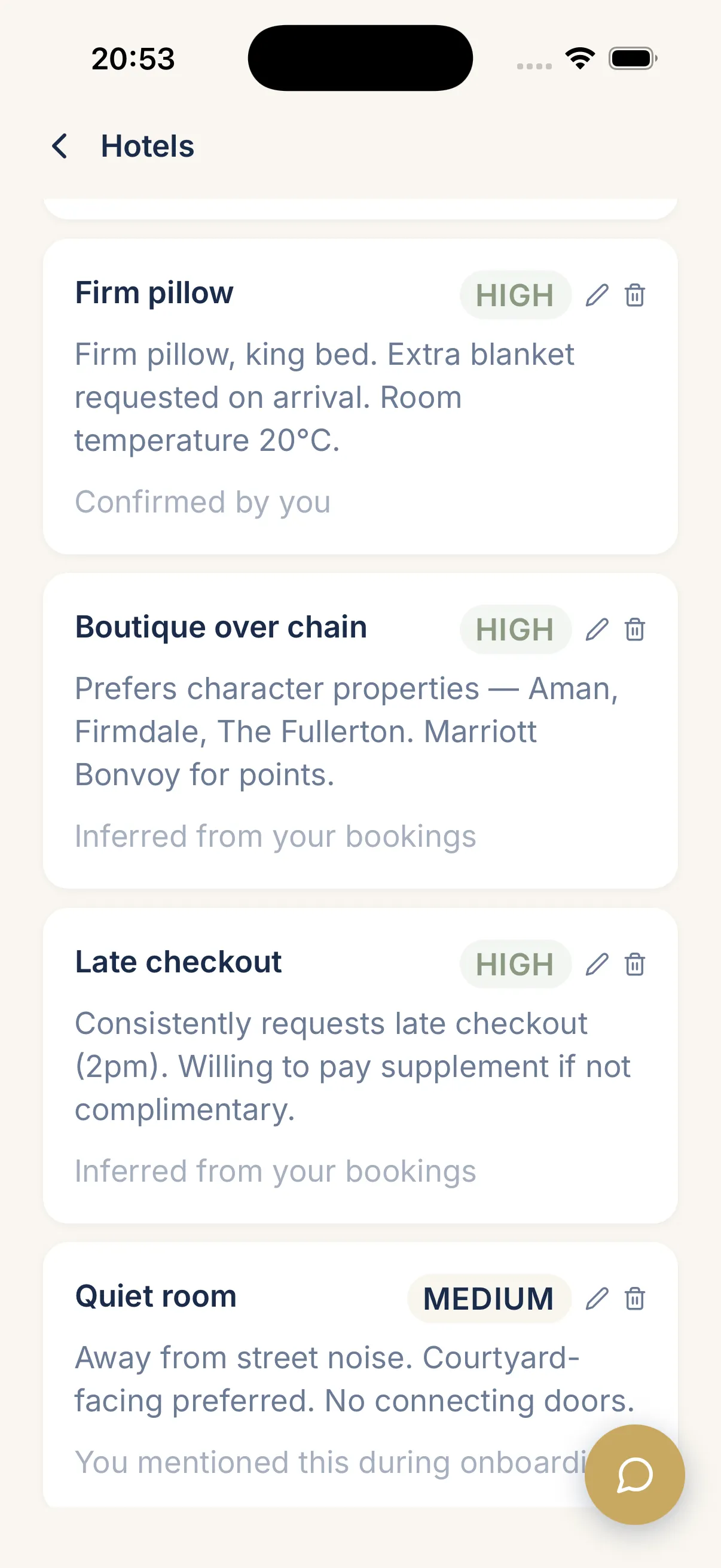Delete the Late checkout preference
This screenshot has width=721, height=1568.
pyautogui.click(x=634, y=964)
